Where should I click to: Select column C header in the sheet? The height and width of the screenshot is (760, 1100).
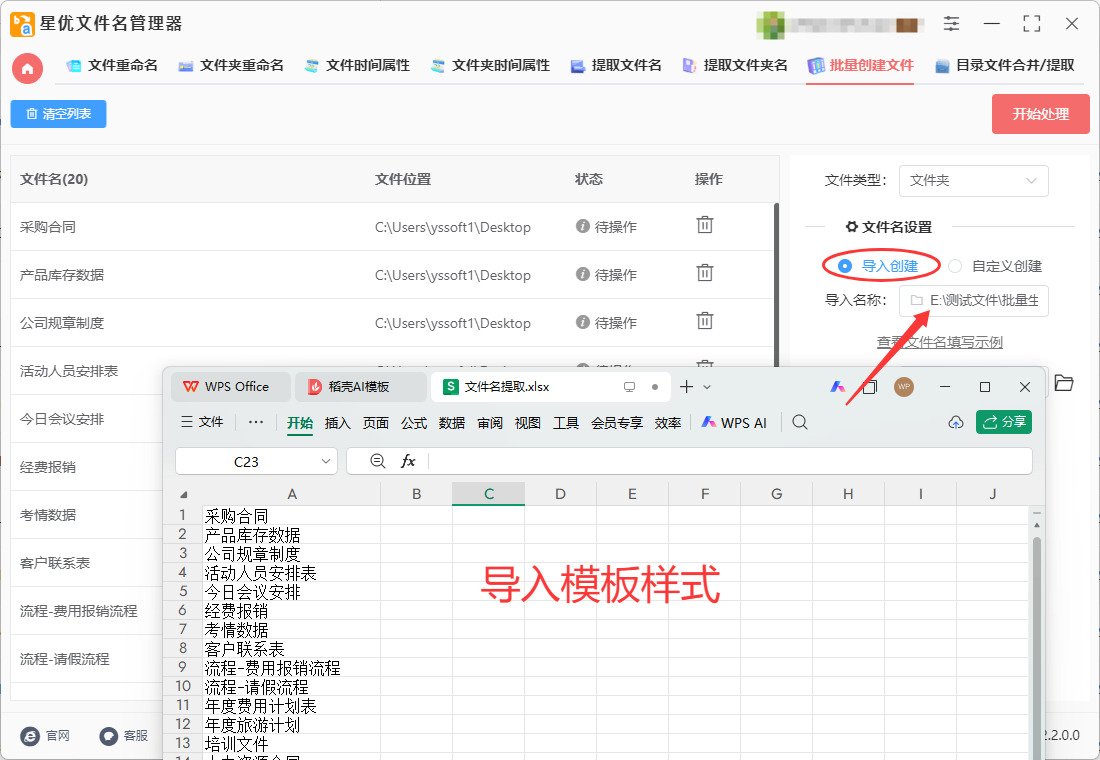pos(488,494)
